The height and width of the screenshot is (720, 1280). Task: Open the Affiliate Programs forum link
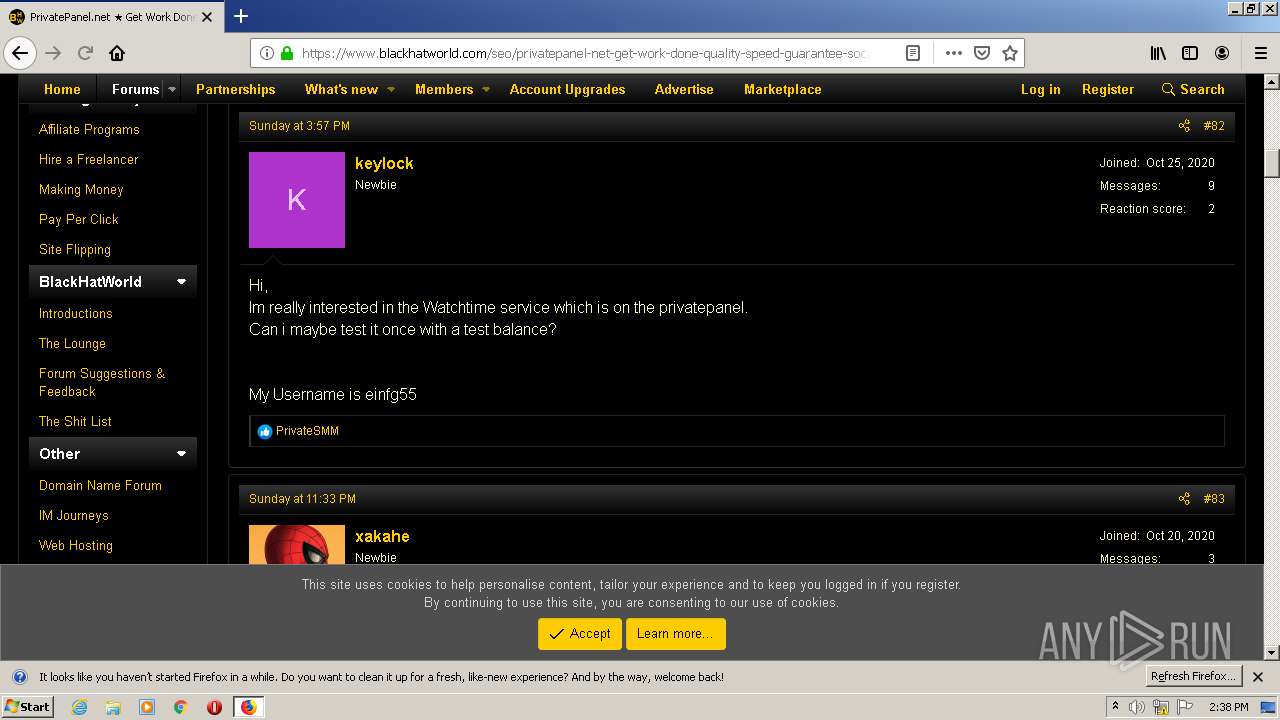pyautogui.click(x=89, y=130)
